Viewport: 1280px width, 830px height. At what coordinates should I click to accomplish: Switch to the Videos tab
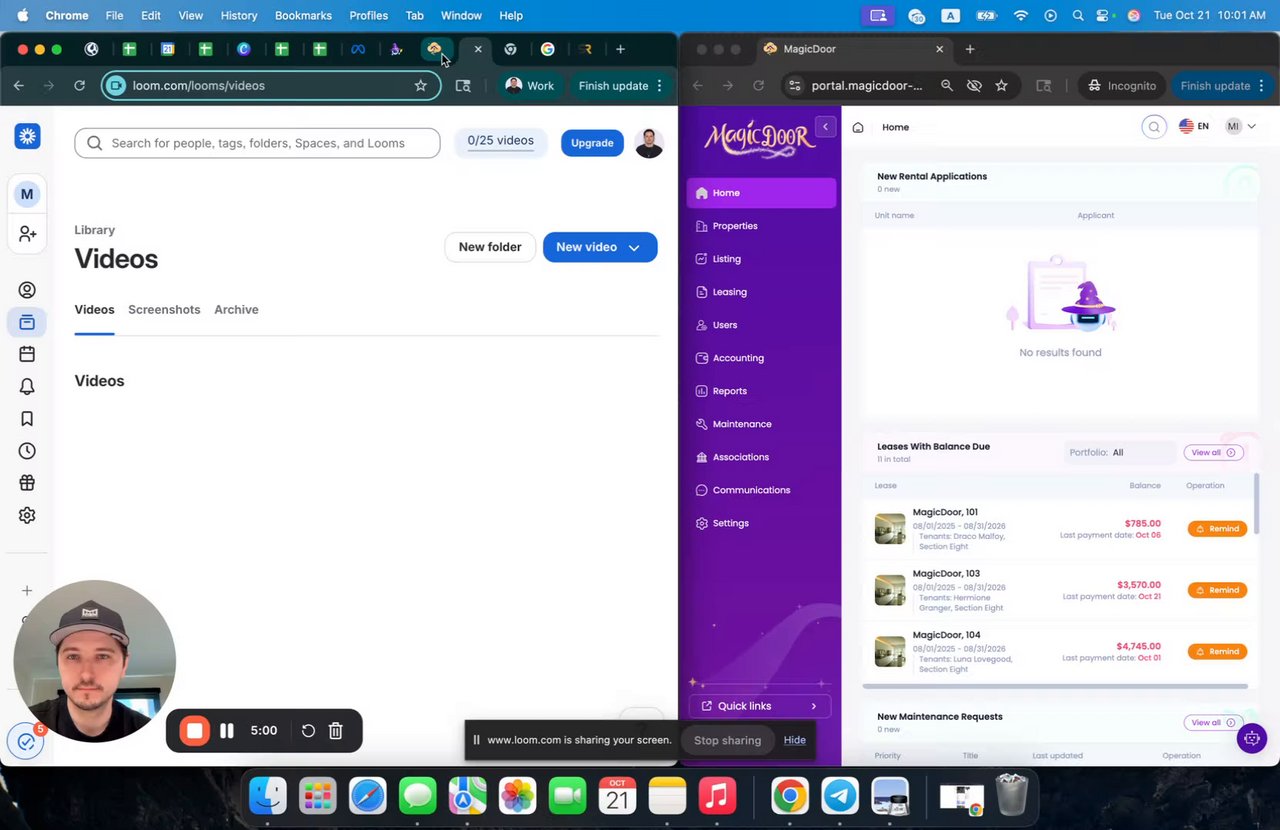tap(94, 310)
